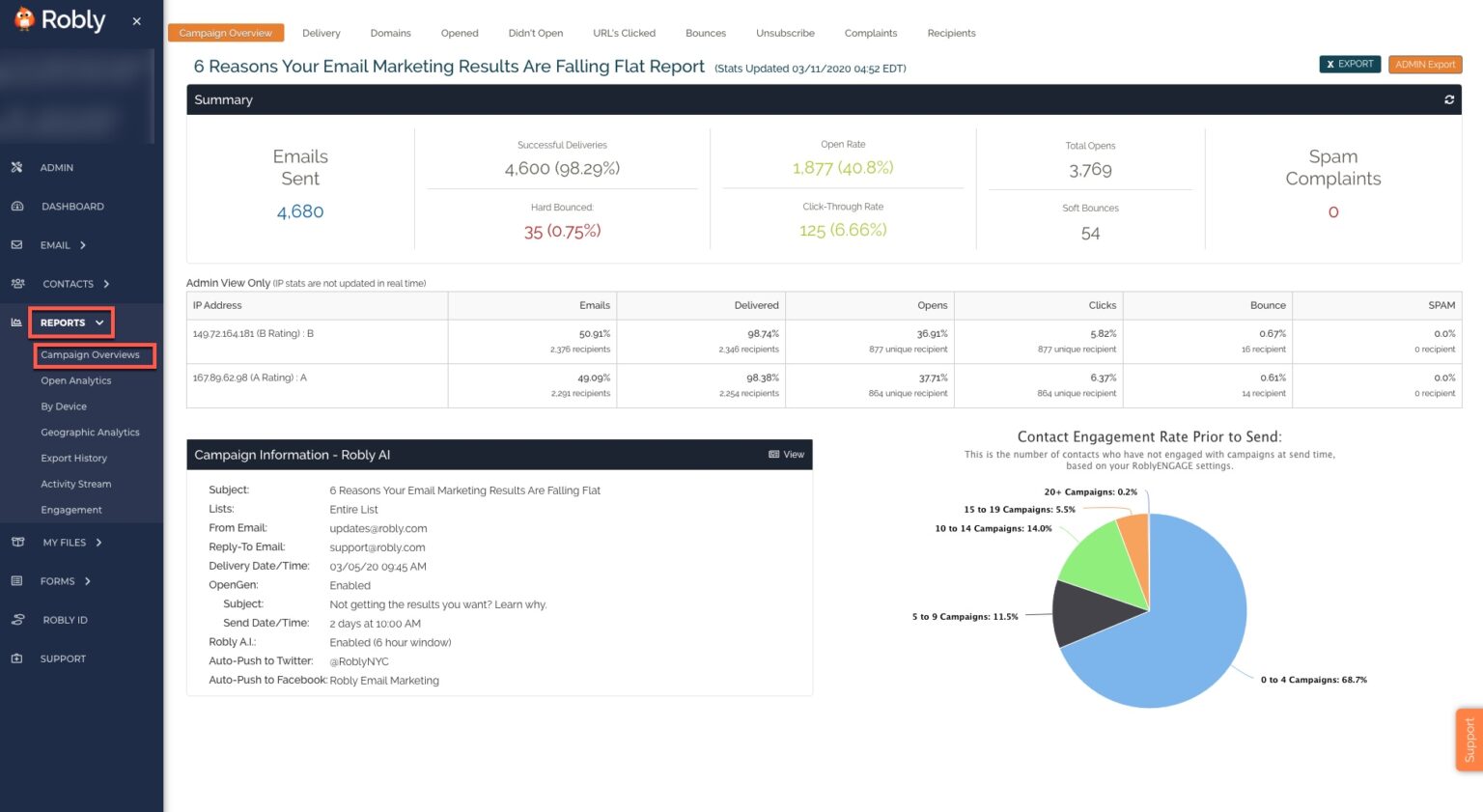The image size is (1483, 812).
Task: Click the Contacts people icon
Action: tap(17, 284)
